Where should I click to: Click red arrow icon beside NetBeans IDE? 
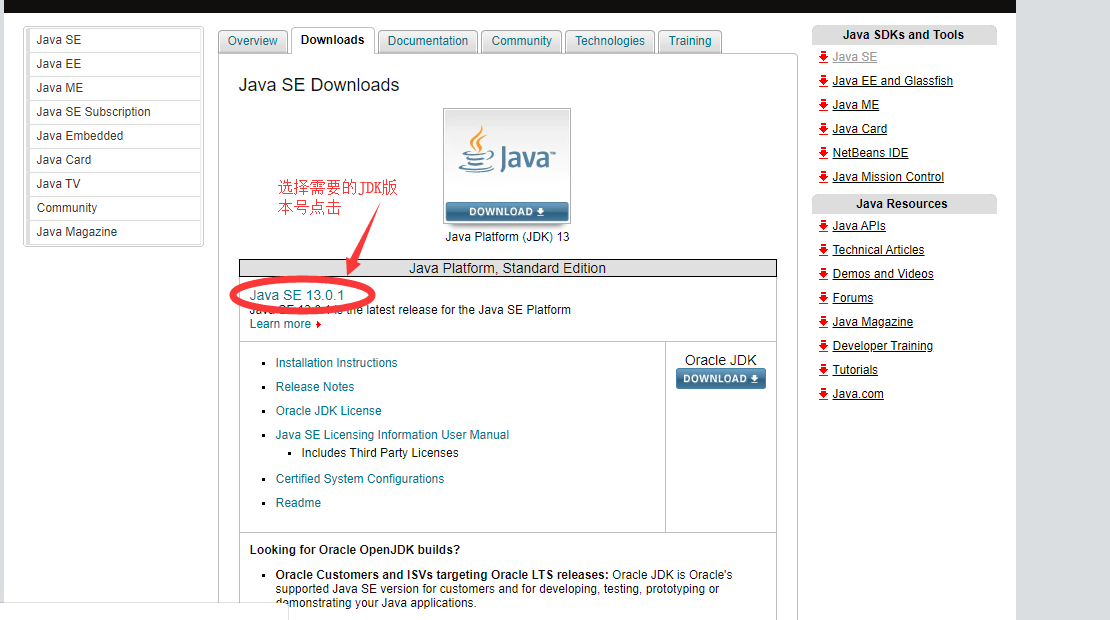click(x=823, y=153)
